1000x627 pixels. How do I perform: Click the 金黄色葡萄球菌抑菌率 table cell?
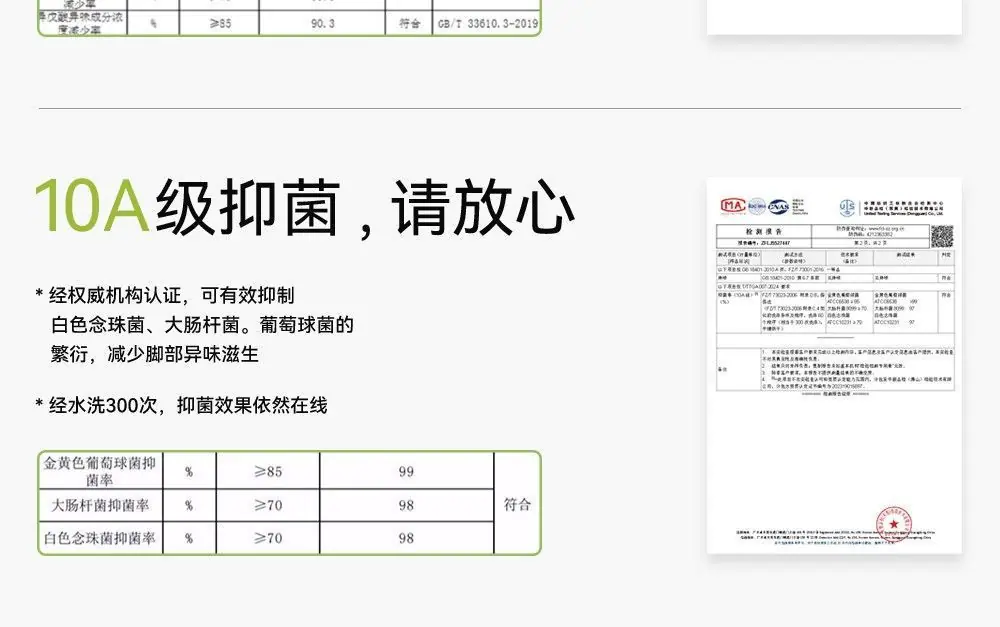pos(99,471)
